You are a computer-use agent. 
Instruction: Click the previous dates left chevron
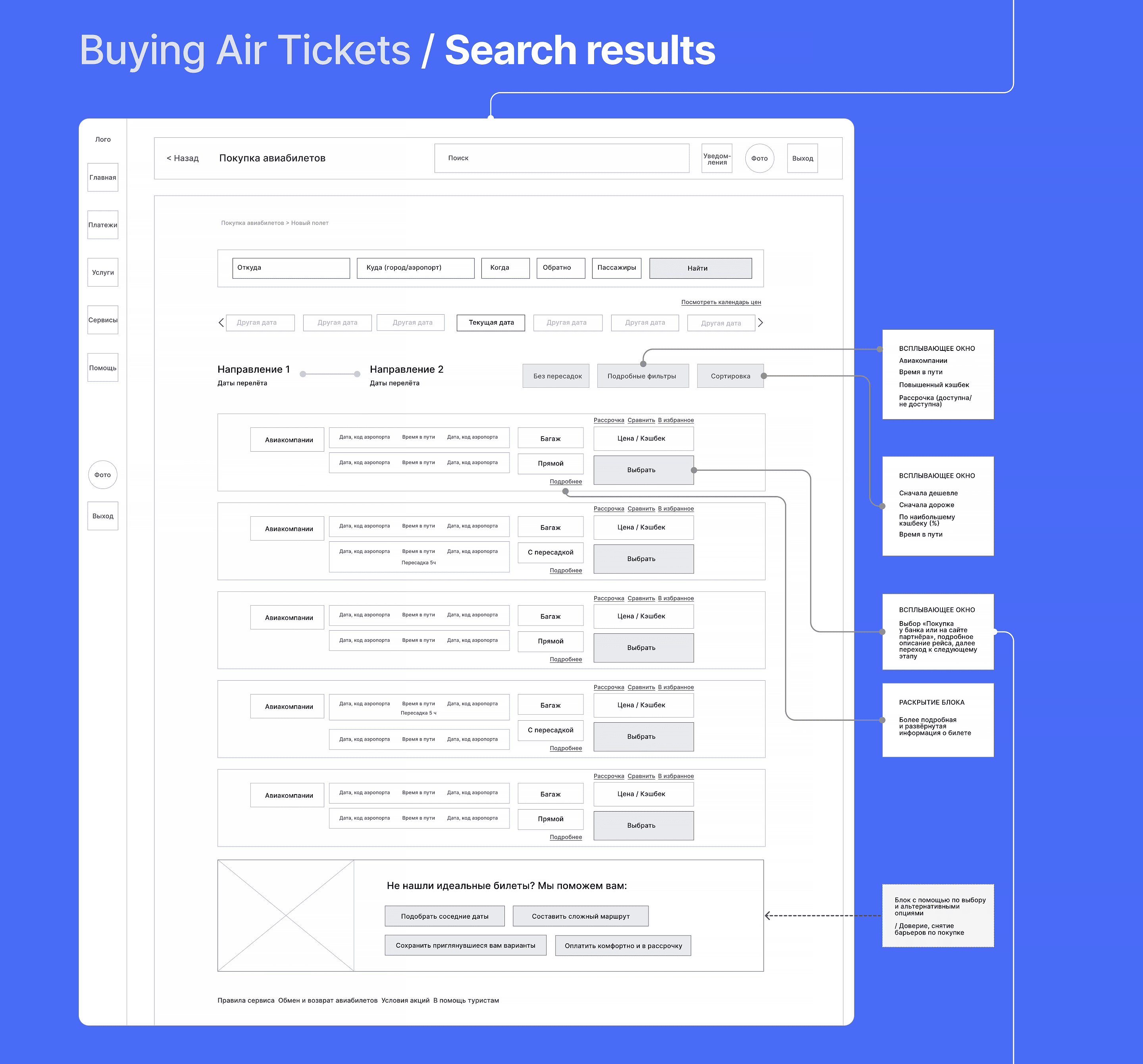(221, 323)
